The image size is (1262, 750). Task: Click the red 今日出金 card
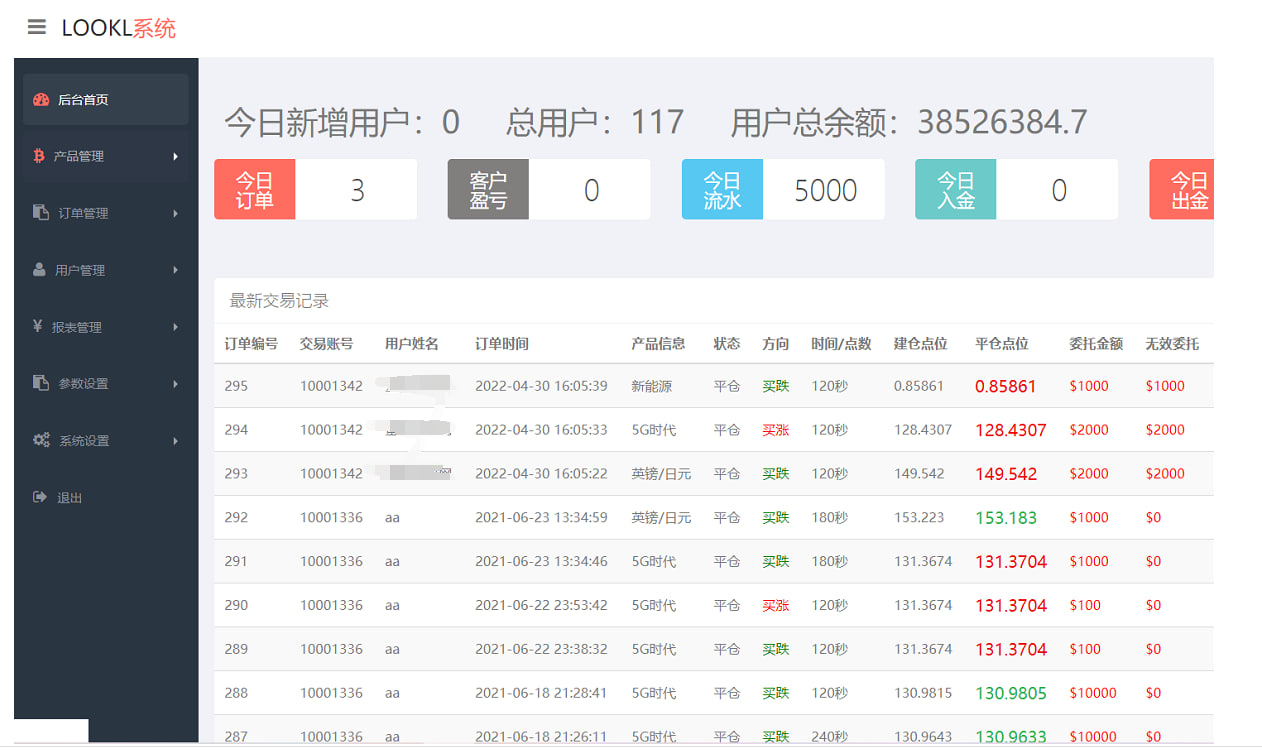pos(1182,189)
